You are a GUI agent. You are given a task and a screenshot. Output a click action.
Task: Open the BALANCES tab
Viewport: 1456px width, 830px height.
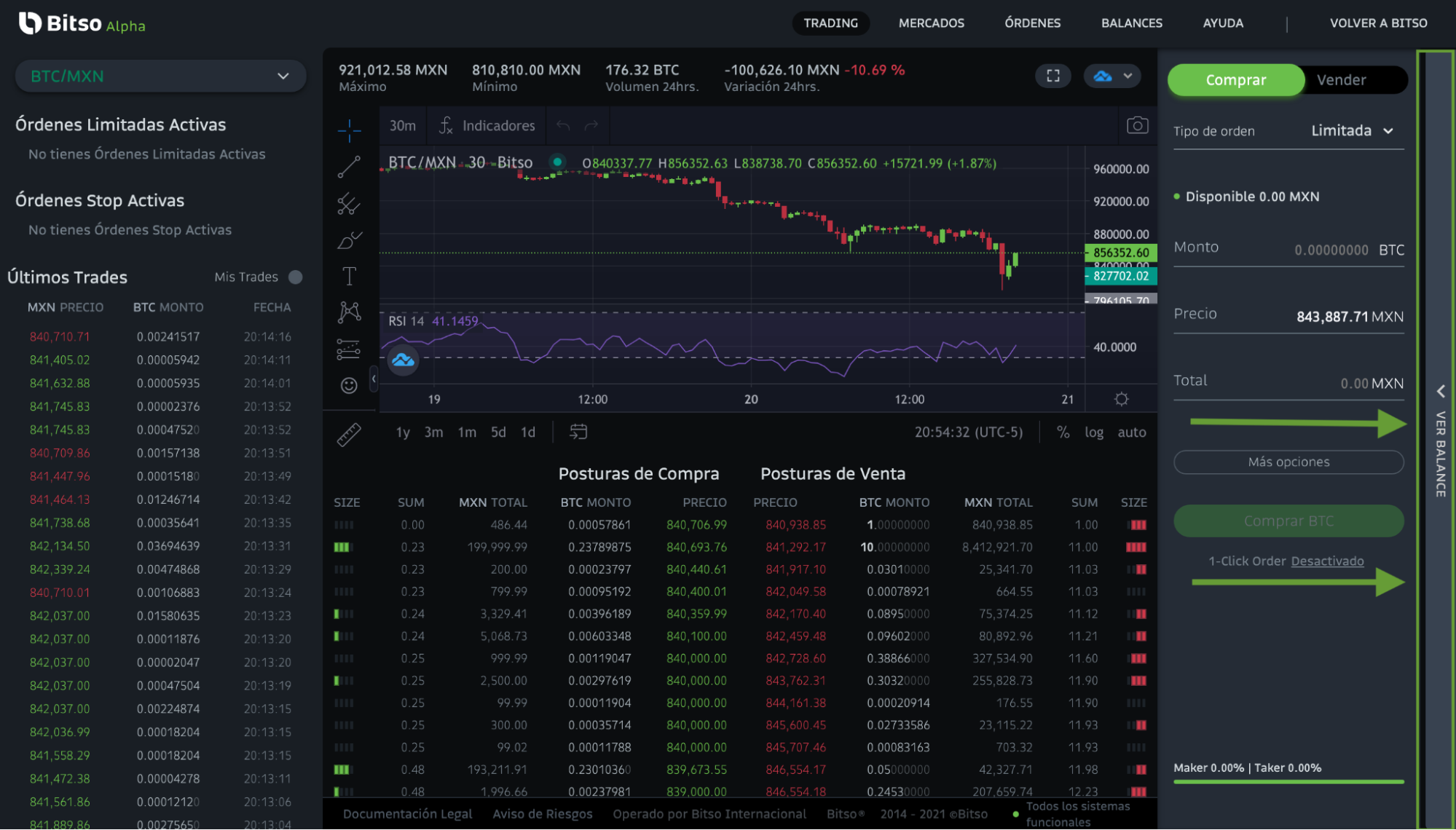tap(1131, 23)
